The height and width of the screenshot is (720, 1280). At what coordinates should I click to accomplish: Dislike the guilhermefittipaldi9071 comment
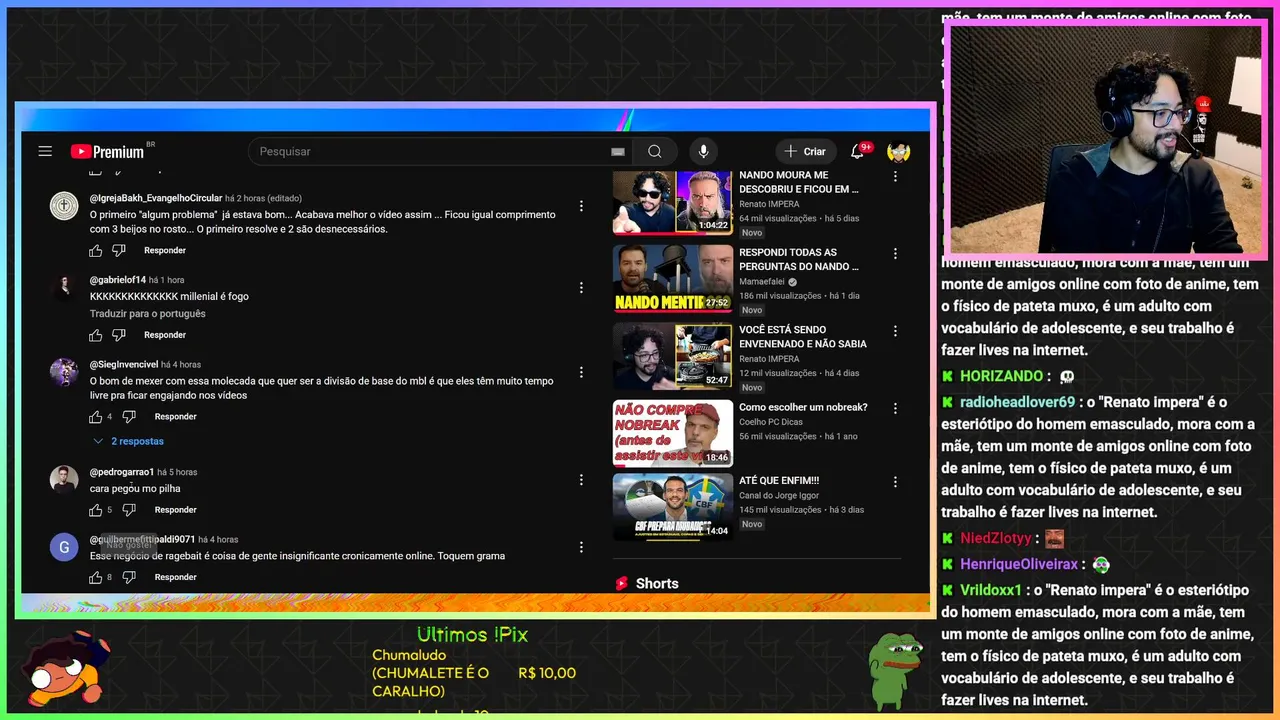pyautogui.click(x=130, y=577)
